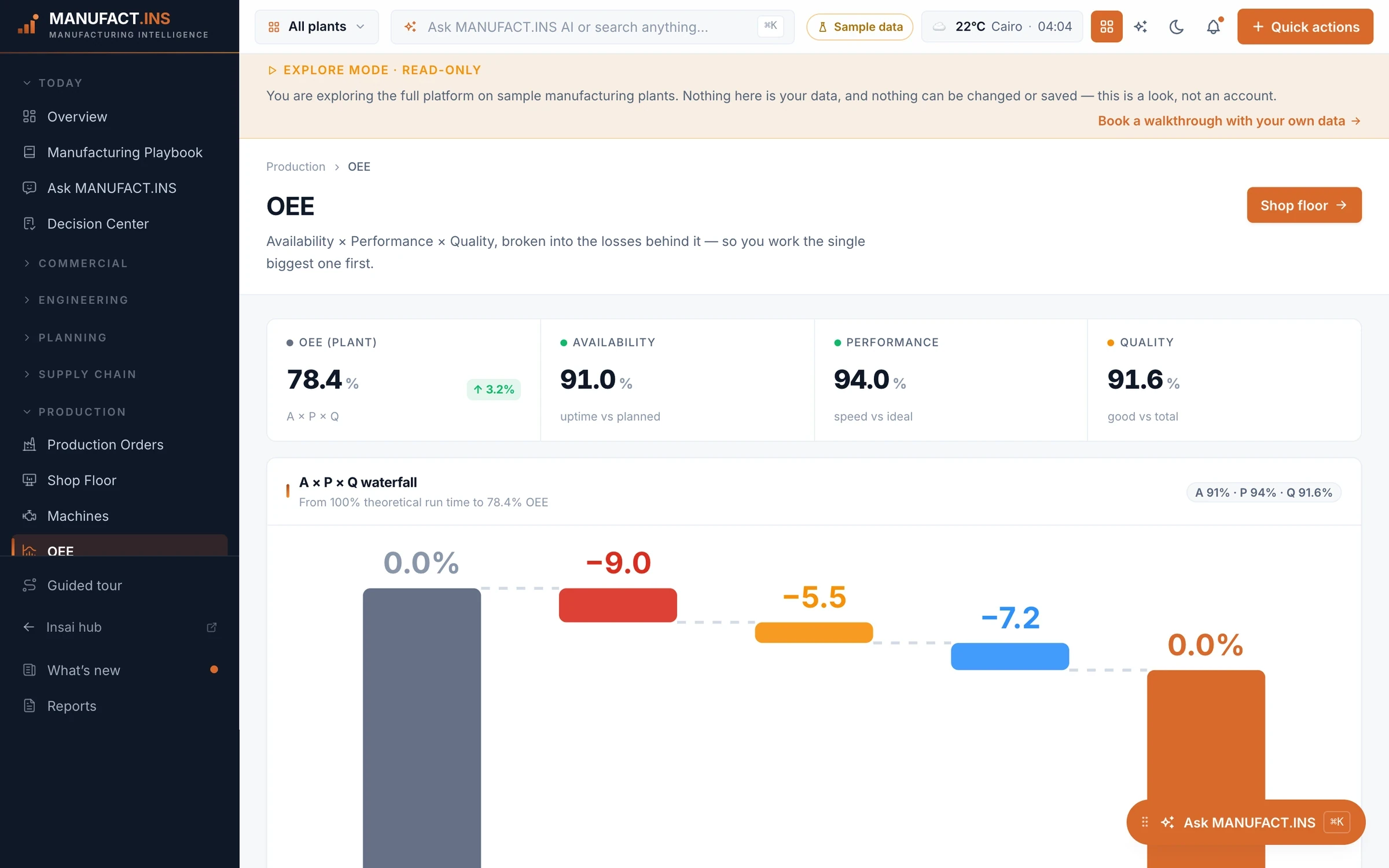Click the drag handle on floating Ask button

click(x=1145, y=822)
